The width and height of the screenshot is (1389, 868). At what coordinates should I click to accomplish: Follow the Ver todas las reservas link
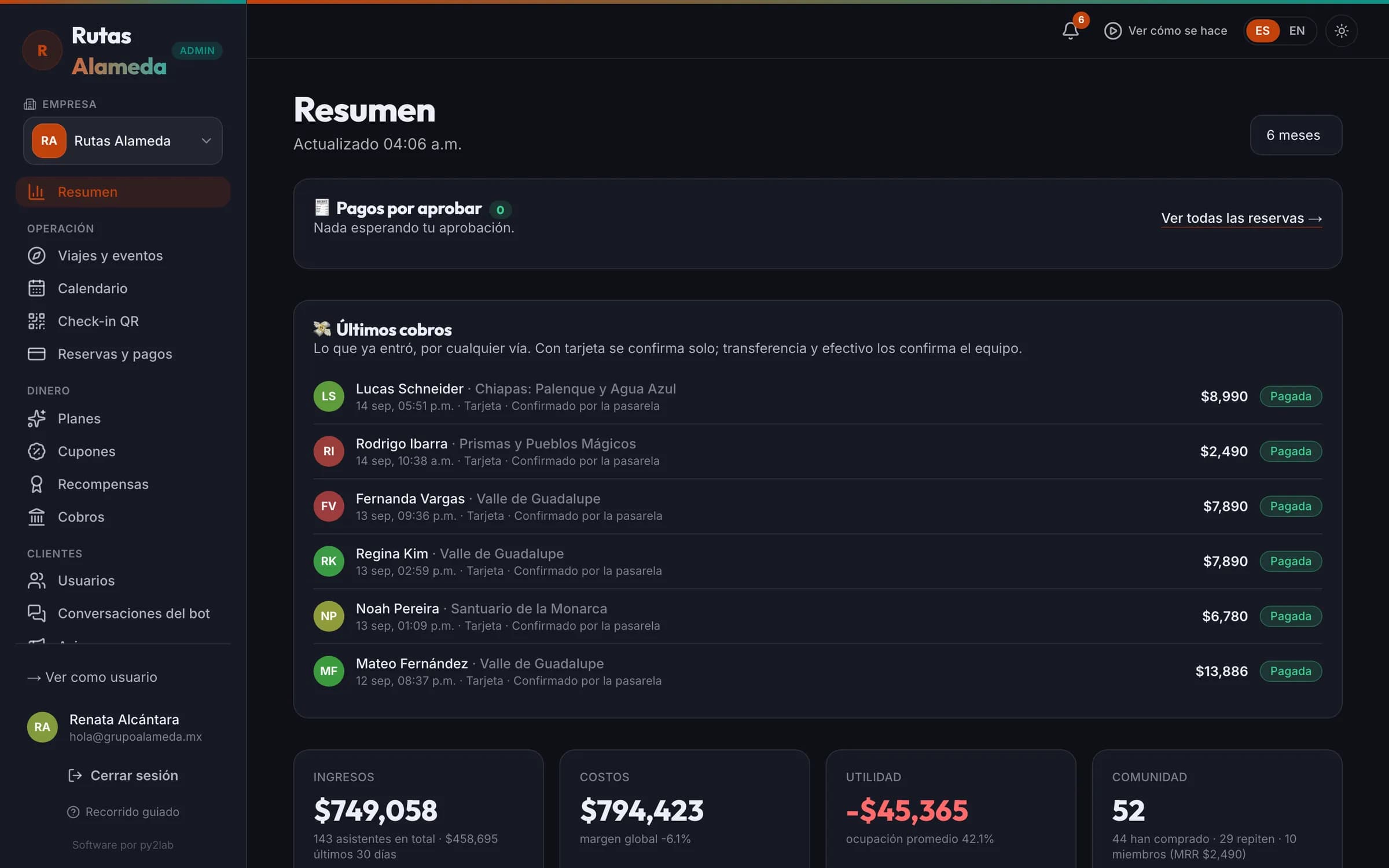tap(1241, 218)
